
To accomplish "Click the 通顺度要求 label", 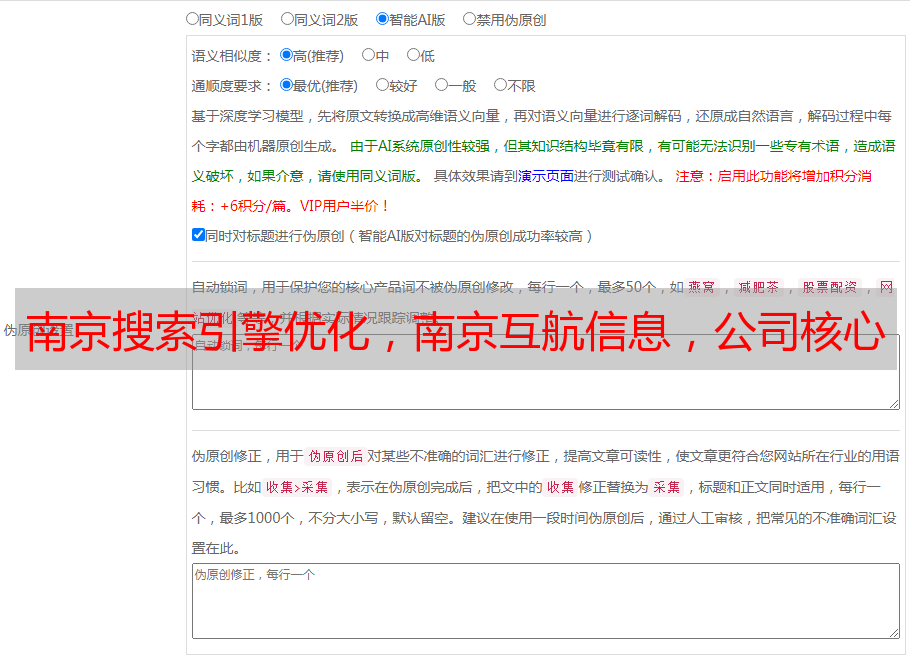I will click(x=231, y=87).
